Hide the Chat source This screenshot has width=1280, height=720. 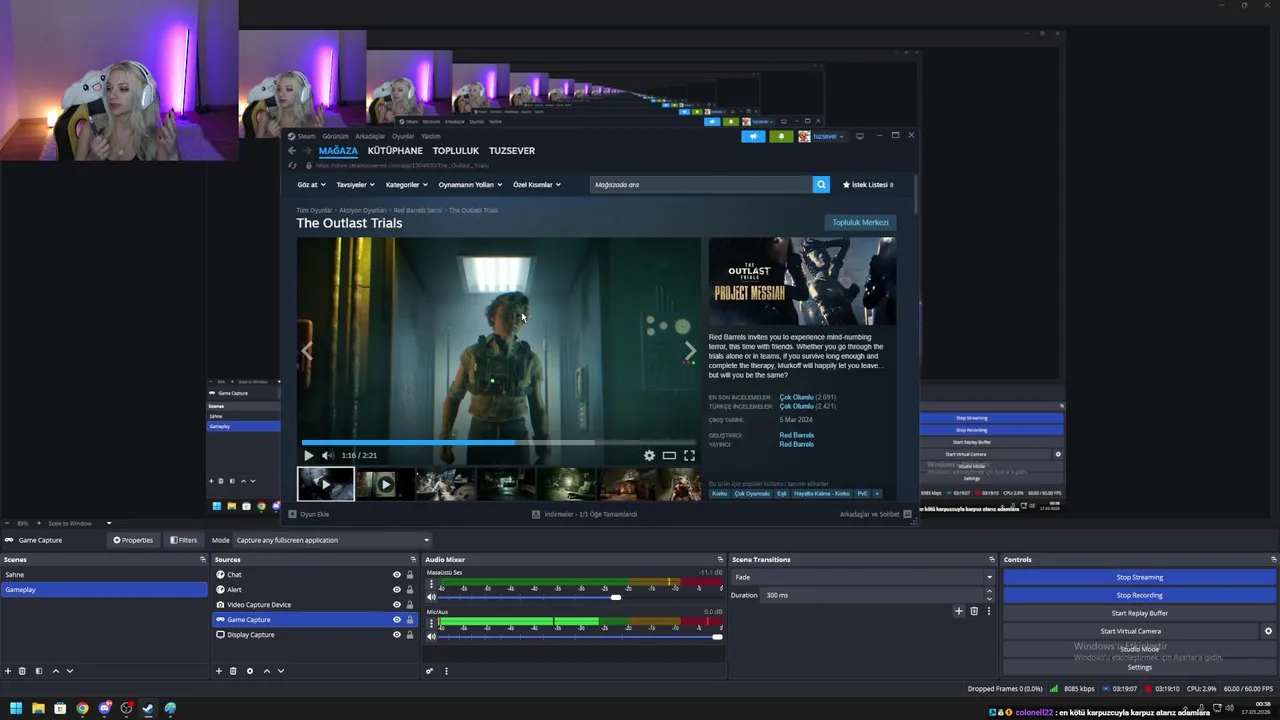click(397, 575)
